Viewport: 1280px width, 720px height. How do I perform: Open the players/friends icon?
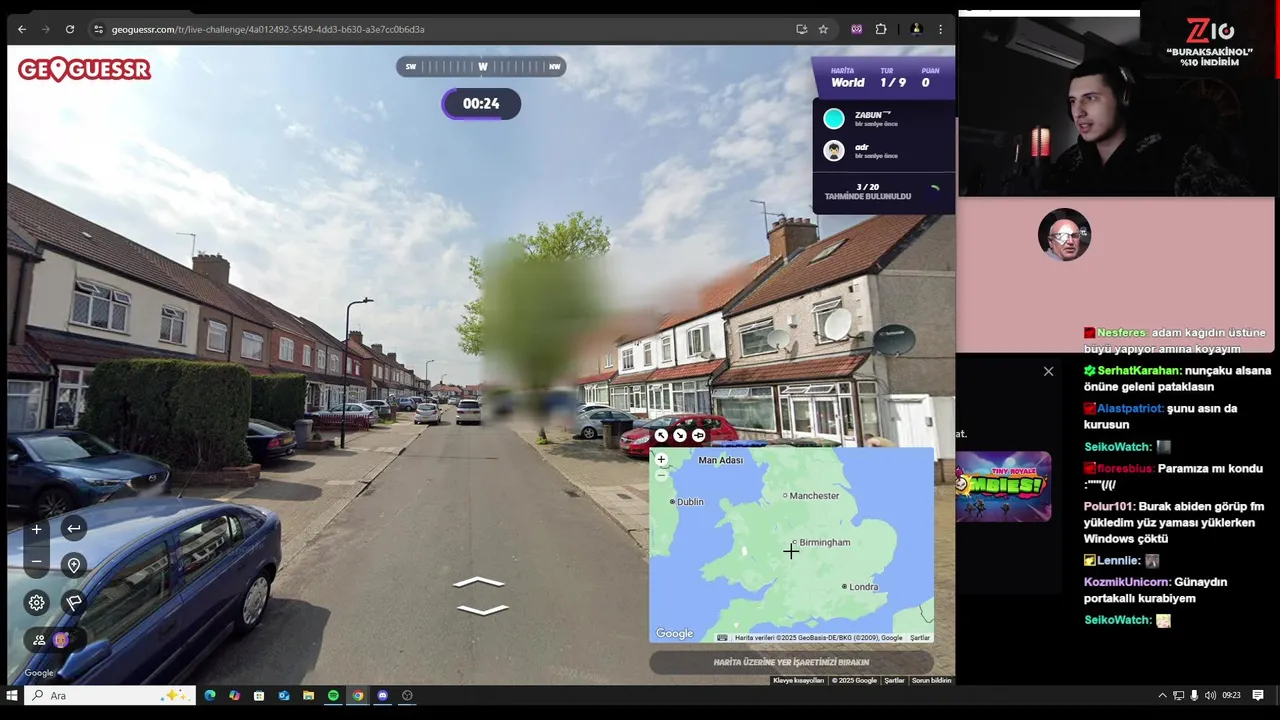pos(39,640)
